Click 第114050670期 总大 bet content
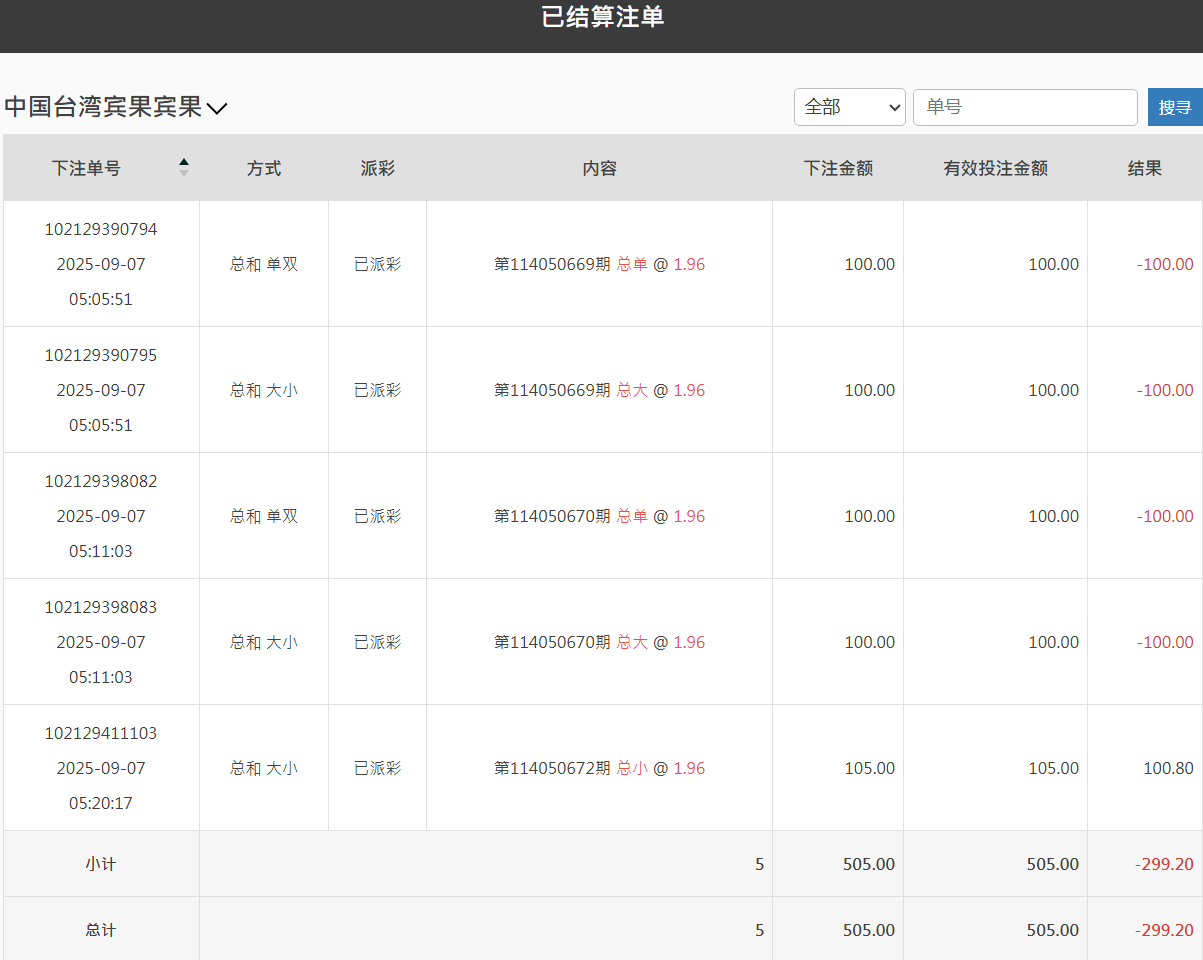1203x960 pixels. 599,642
